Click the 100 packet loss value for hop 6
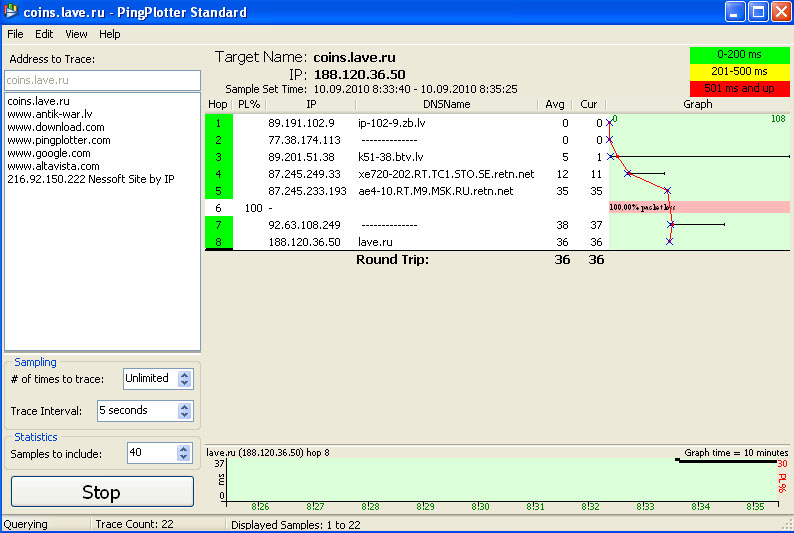Image resolution: width=794 pixels, height=533 pixels. pyautogui.click(x=253, y=208)
